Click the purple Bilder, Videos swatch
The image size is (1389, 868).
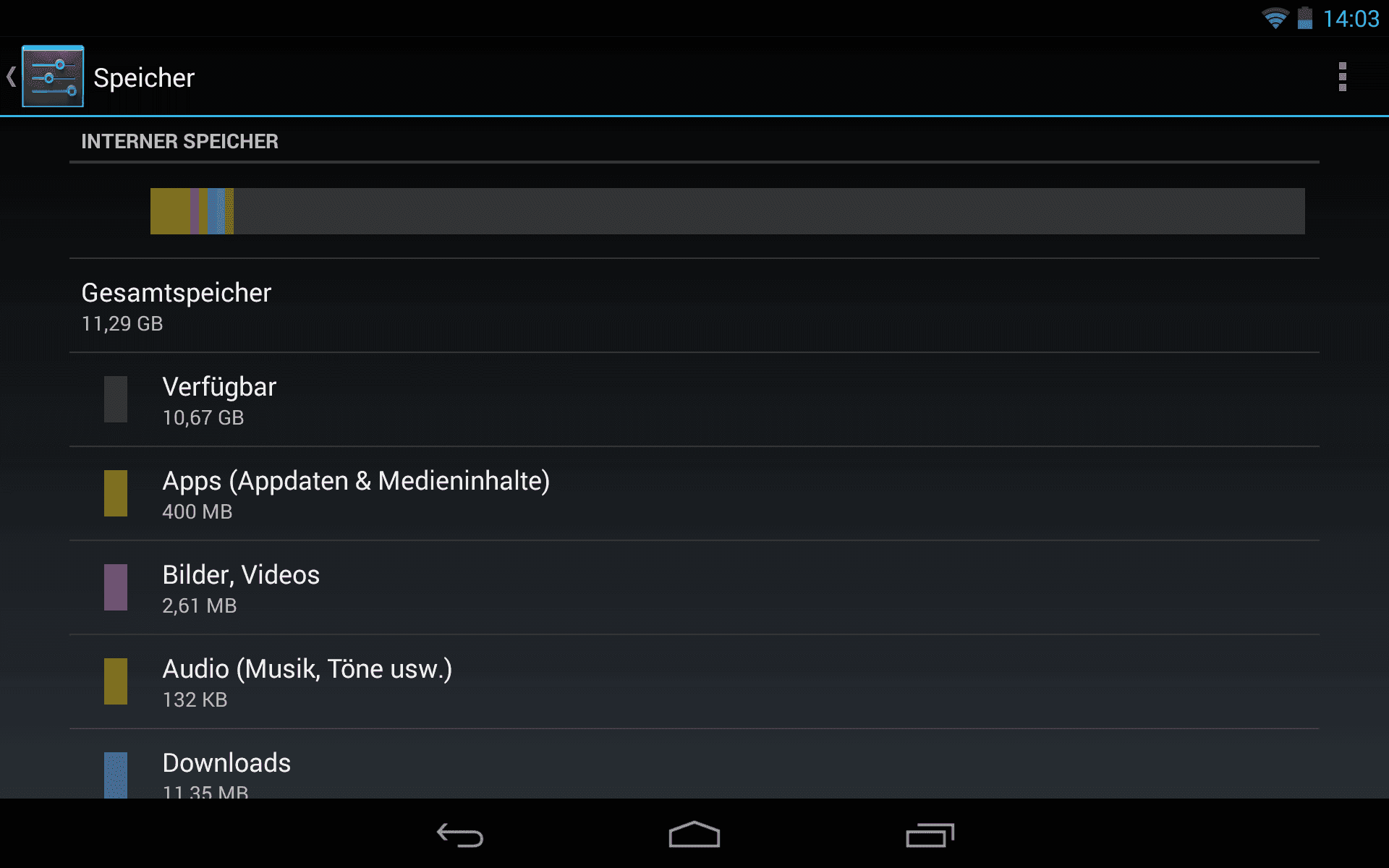click(116, 587)
